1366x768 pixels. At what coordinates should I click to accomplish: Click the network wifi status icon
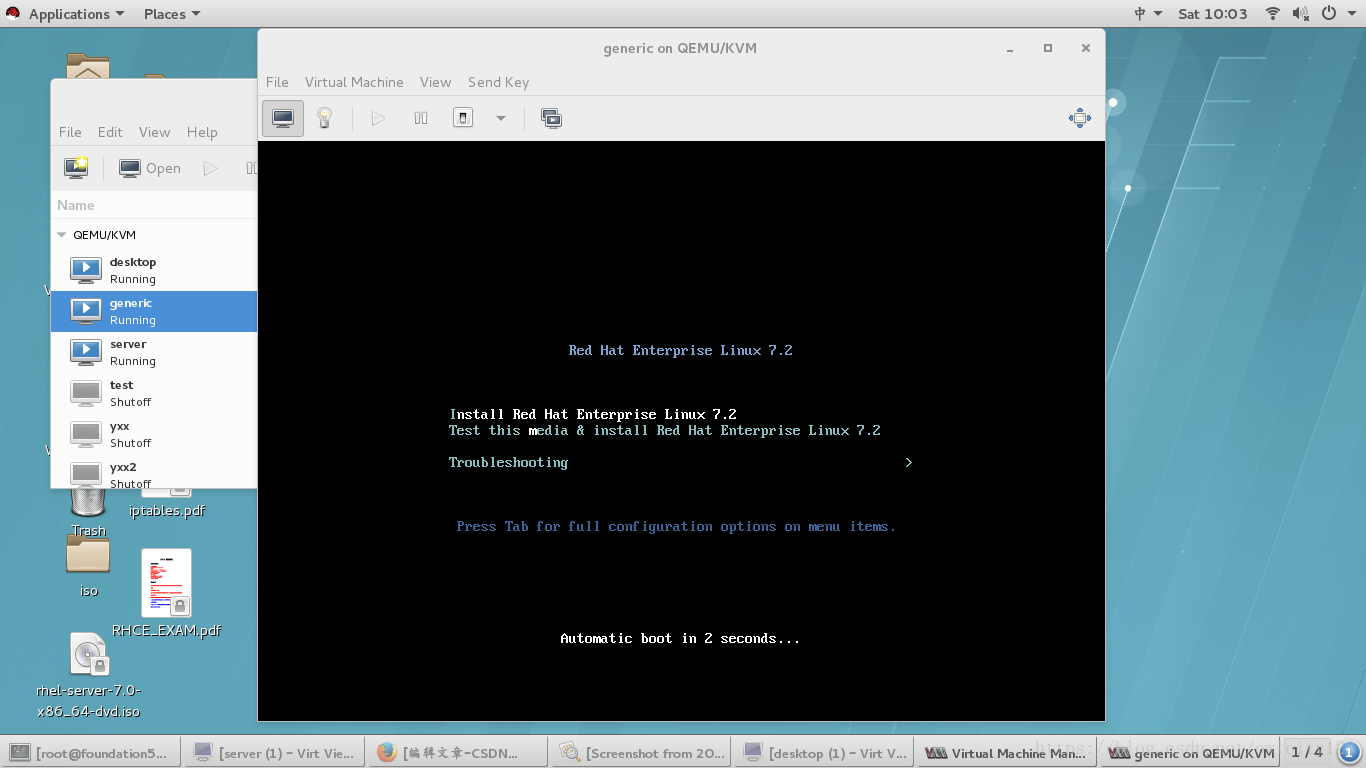click(x=1273, y=14)
